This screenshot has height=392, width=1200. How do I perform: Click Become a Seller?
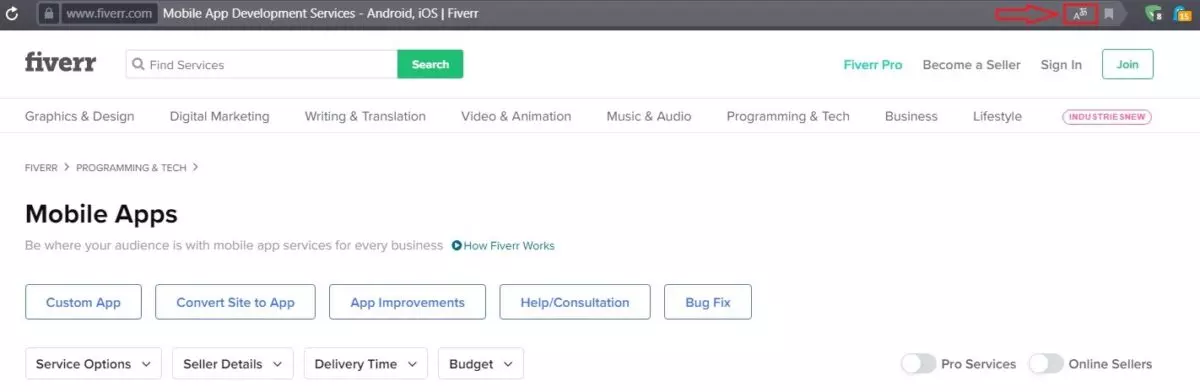click(x=971, y=64)
